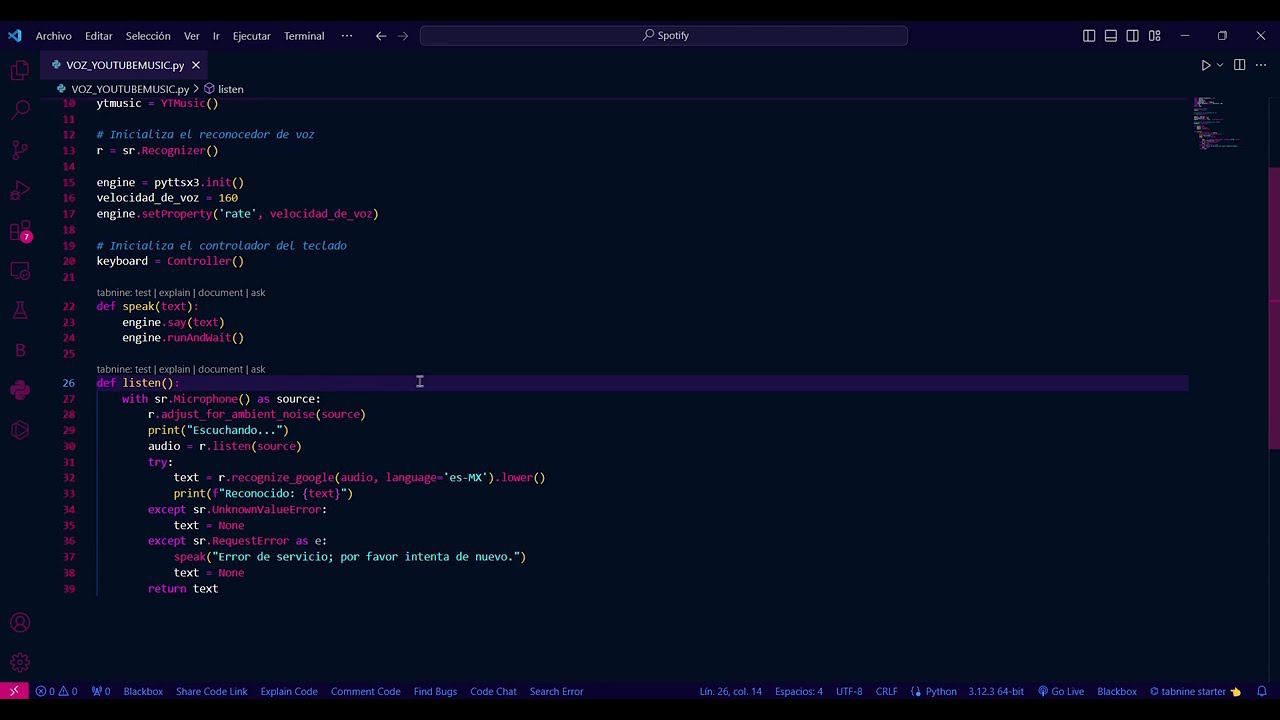Click tabnine 'explain' above def listen
This screenshot has width=1280, height=720.
point(174,369)
